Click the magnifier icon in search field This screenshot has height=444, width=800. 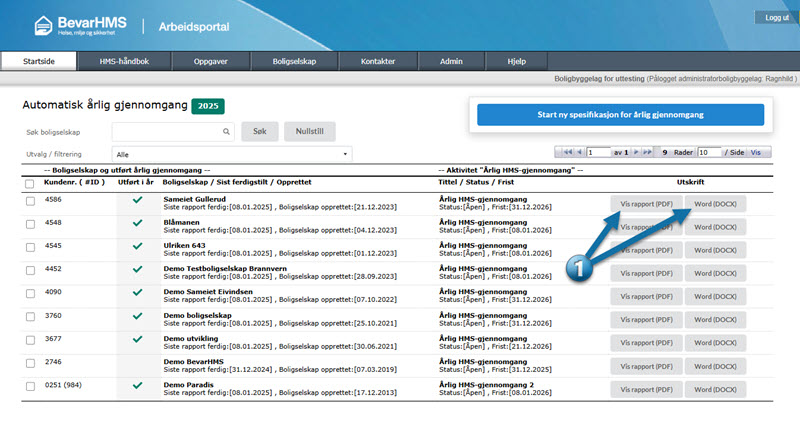[227, 131]
